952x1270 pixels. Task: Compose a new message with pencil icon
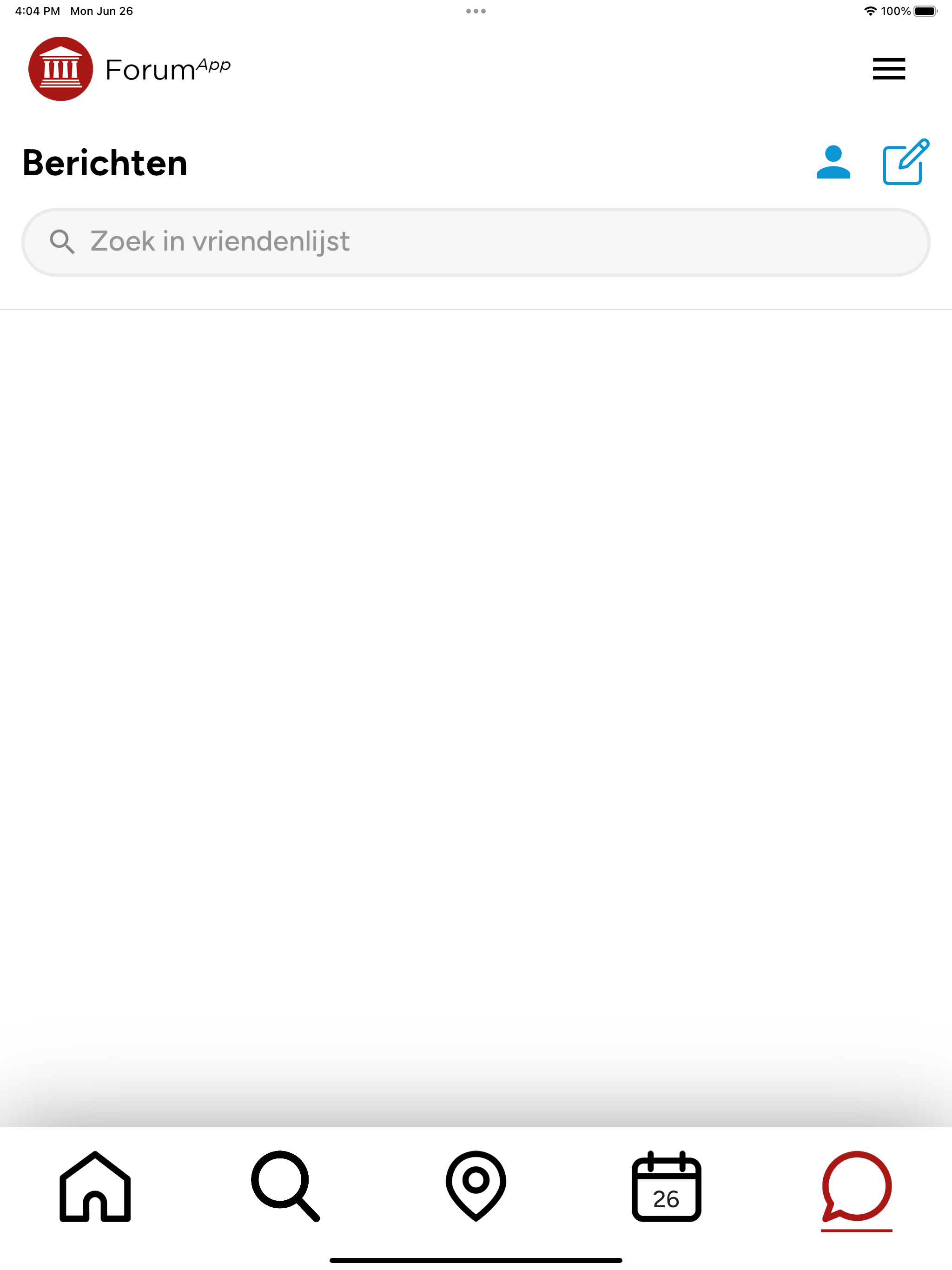pyautogui.click(x=906, y=162)
